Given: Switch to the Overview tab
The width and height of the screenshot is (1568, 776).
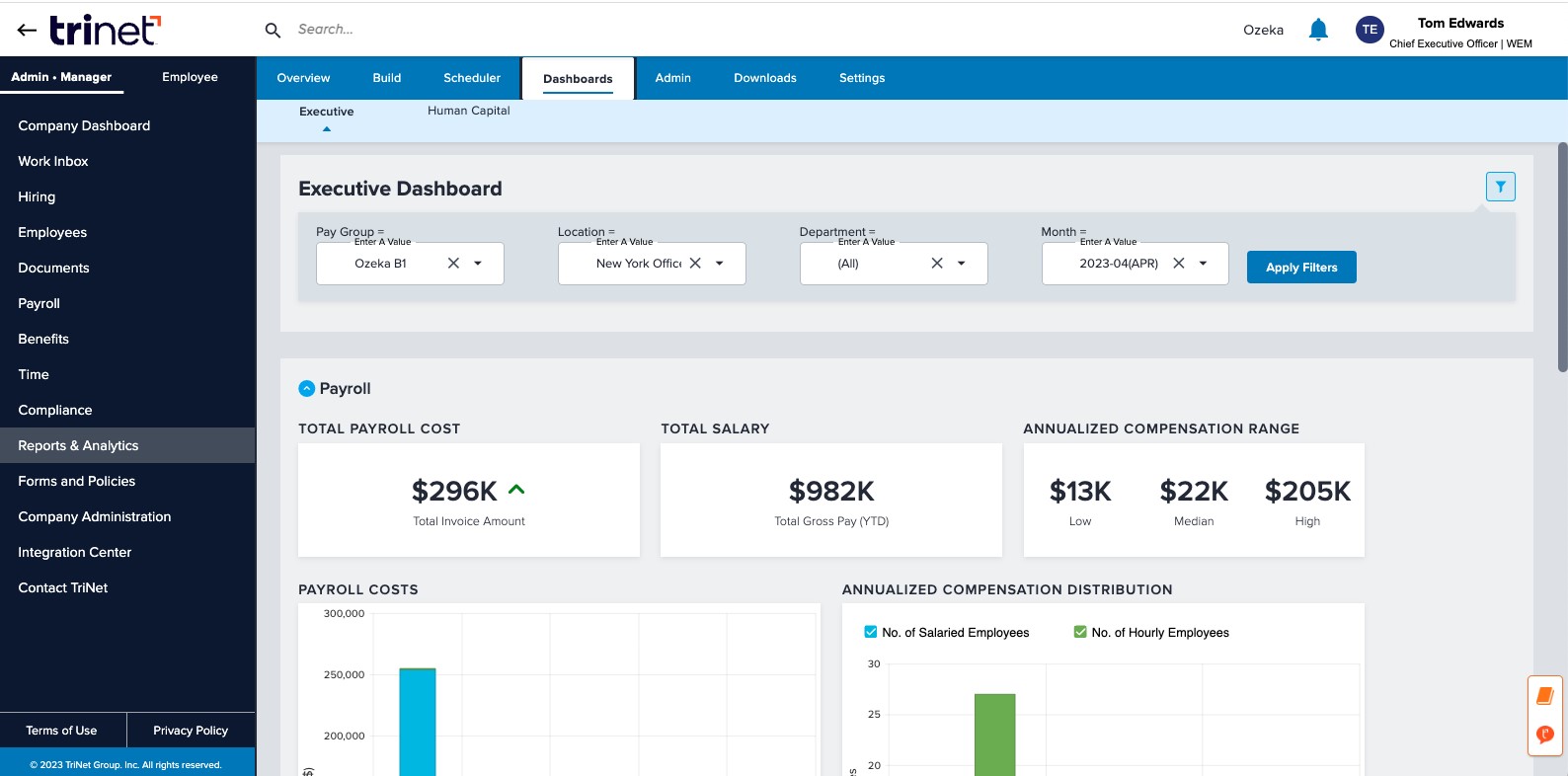Looking at the screenshot, I should click(303, 78).
